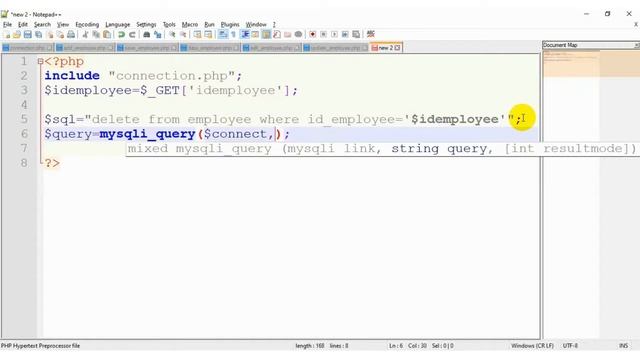Viewport: 640px width, 360px height.
Task: Open the Search menu
Action: point(42,24)
